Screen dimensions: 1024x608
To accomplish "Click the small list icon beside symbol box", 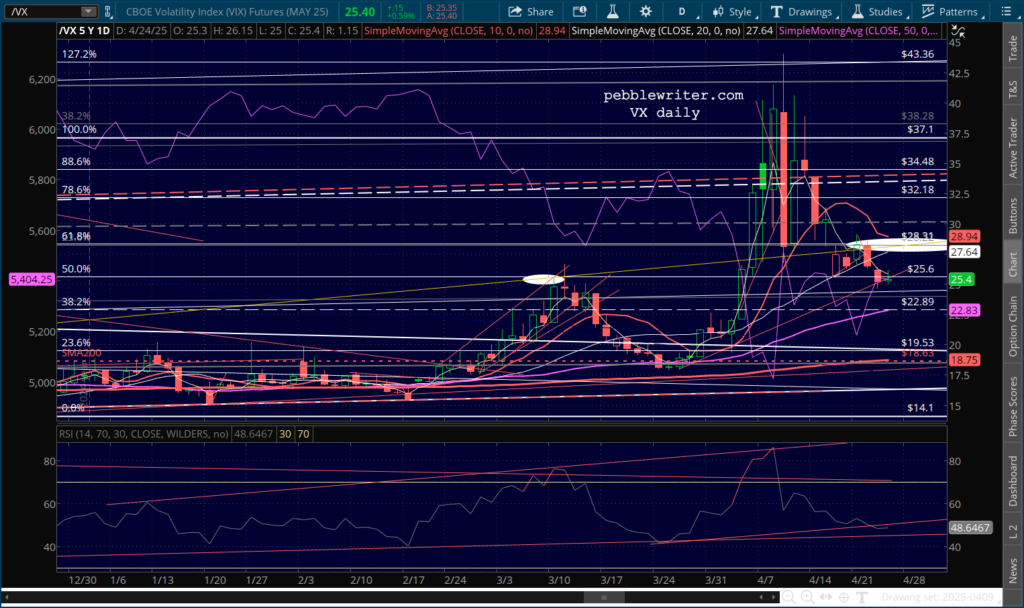I will 109,12.
